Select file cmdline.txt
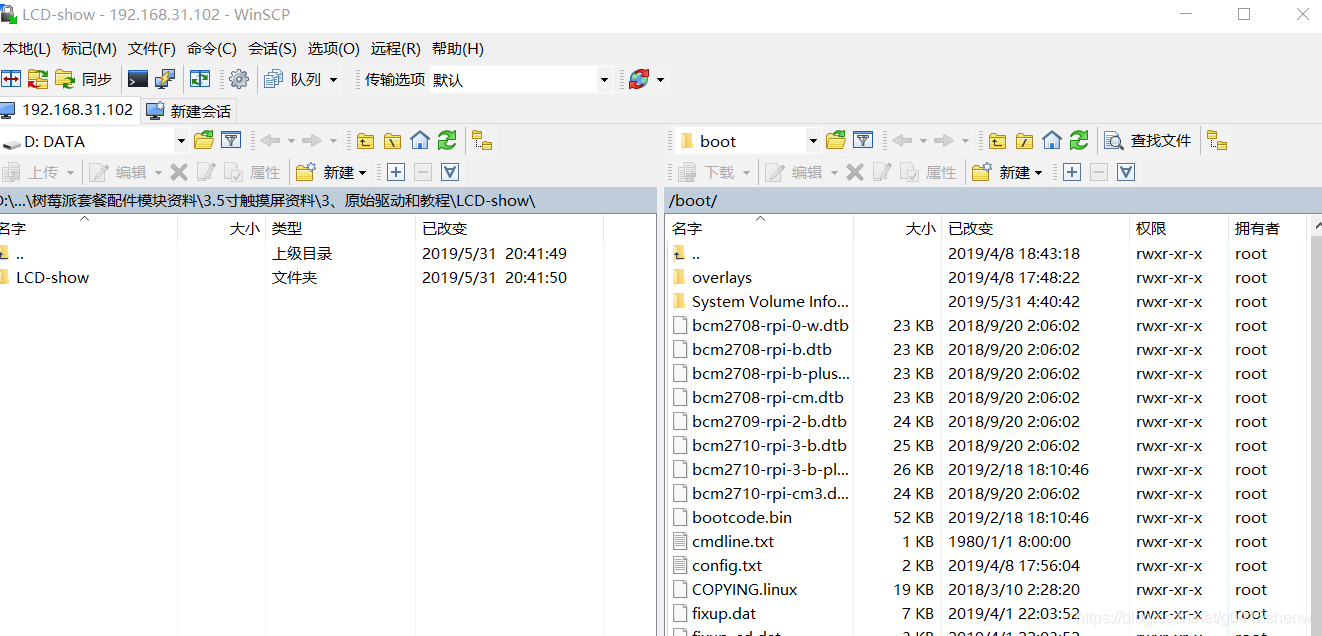 coord(732,542)
